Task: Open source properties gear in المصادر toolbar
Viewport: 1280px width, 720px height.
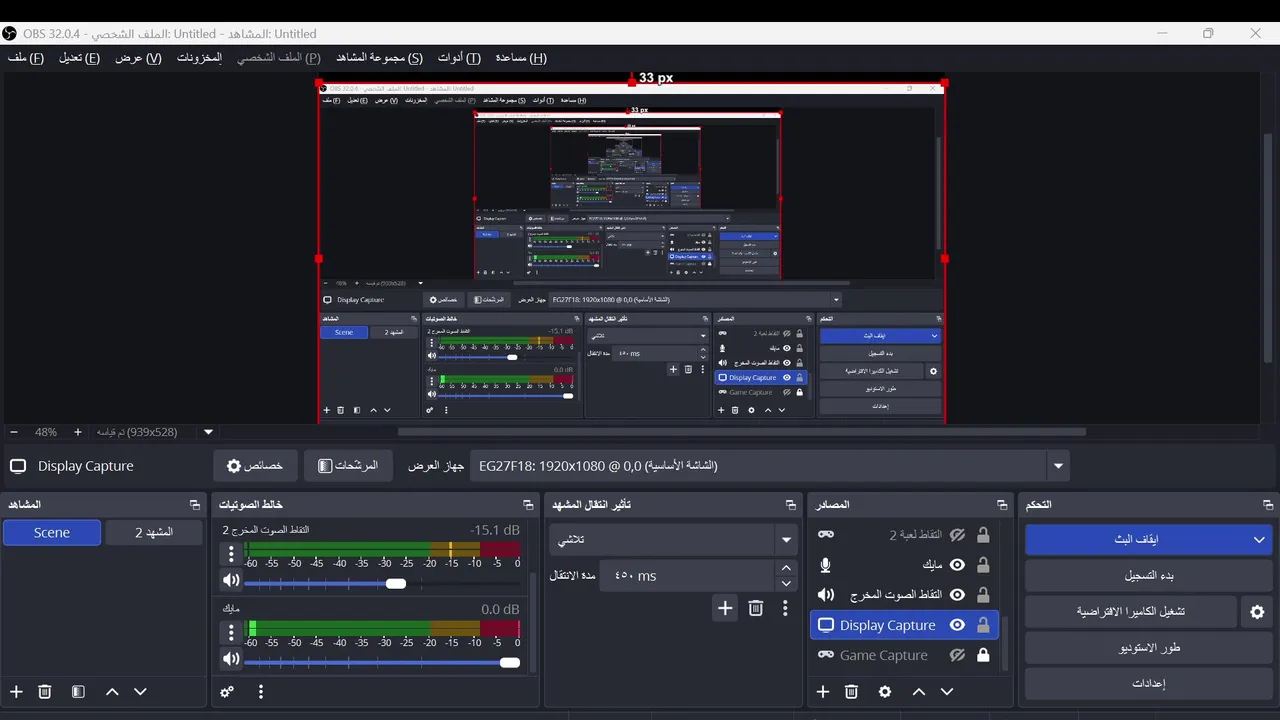Action: (885, 692)
